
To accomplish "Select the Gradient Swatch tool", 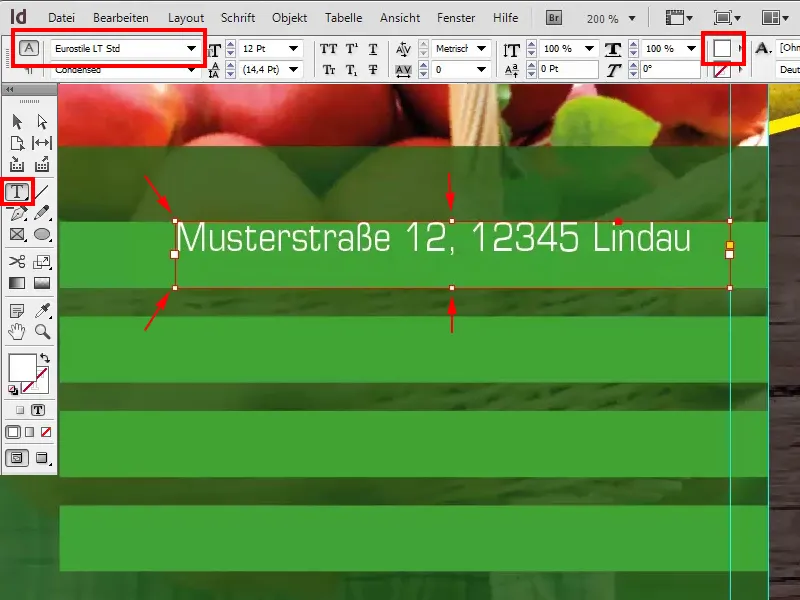I will 17,283.
